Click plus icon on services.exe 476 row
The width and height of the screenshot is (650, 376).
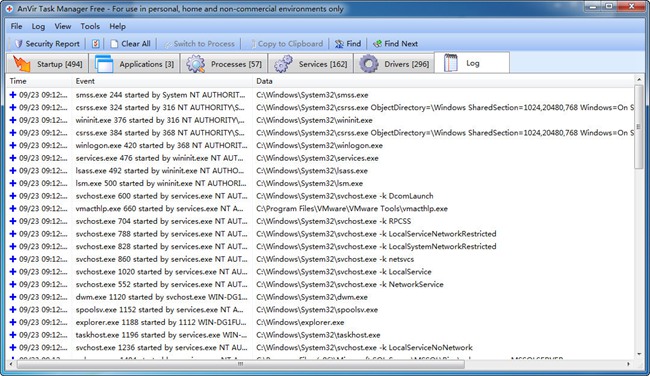(13, 158)
